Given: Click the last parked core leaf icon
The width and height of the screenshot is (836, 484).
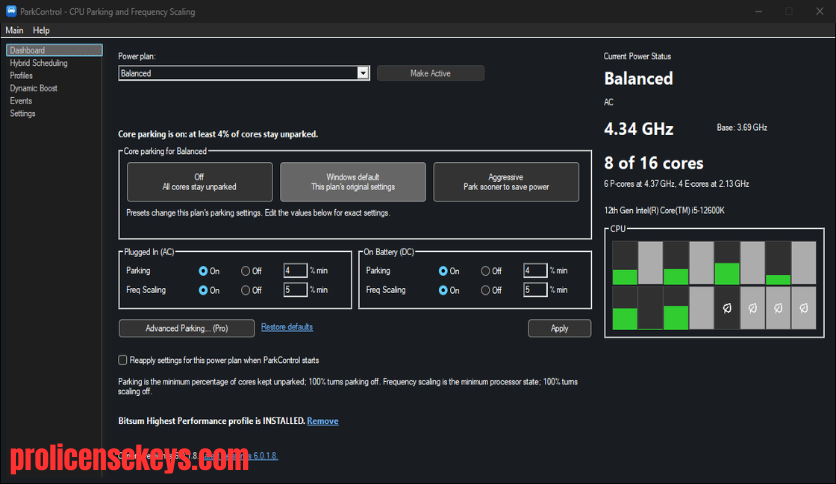Looking at the screenshot, I should [x=803, y=308].
